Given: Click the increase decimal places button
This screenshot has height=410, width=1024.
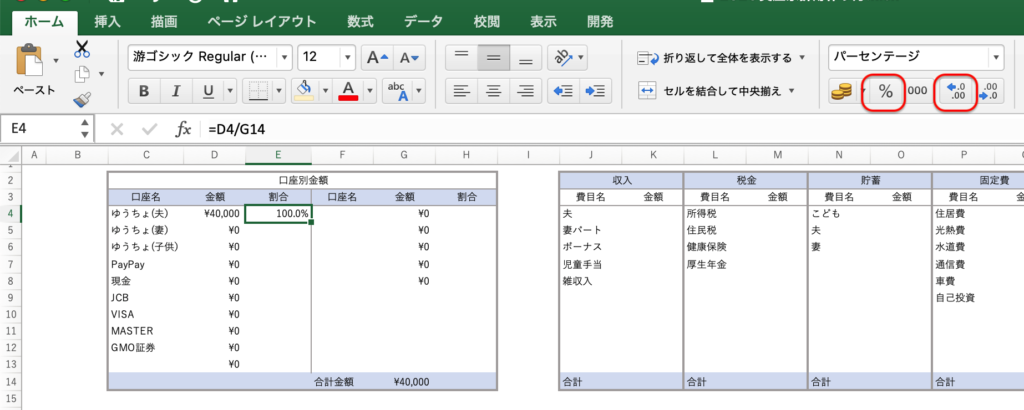Looking at the screenshot, I should pyautogui.click(x=955, y=91).
